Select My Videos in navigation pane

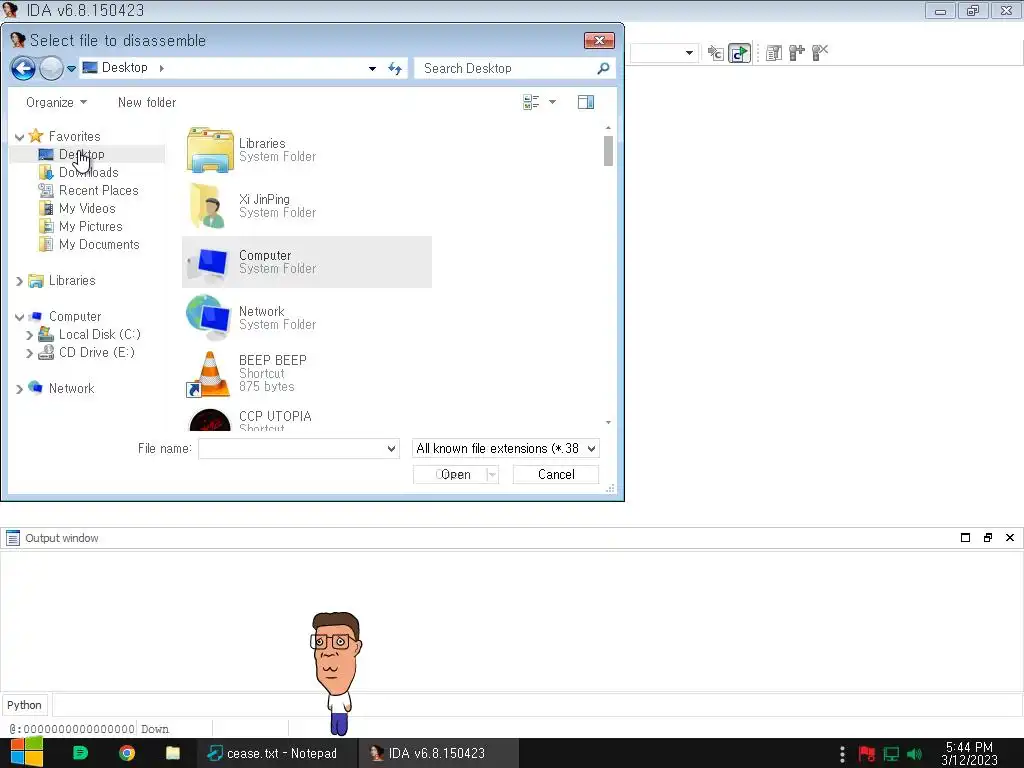pyautogui.click(x=87, y=208)
